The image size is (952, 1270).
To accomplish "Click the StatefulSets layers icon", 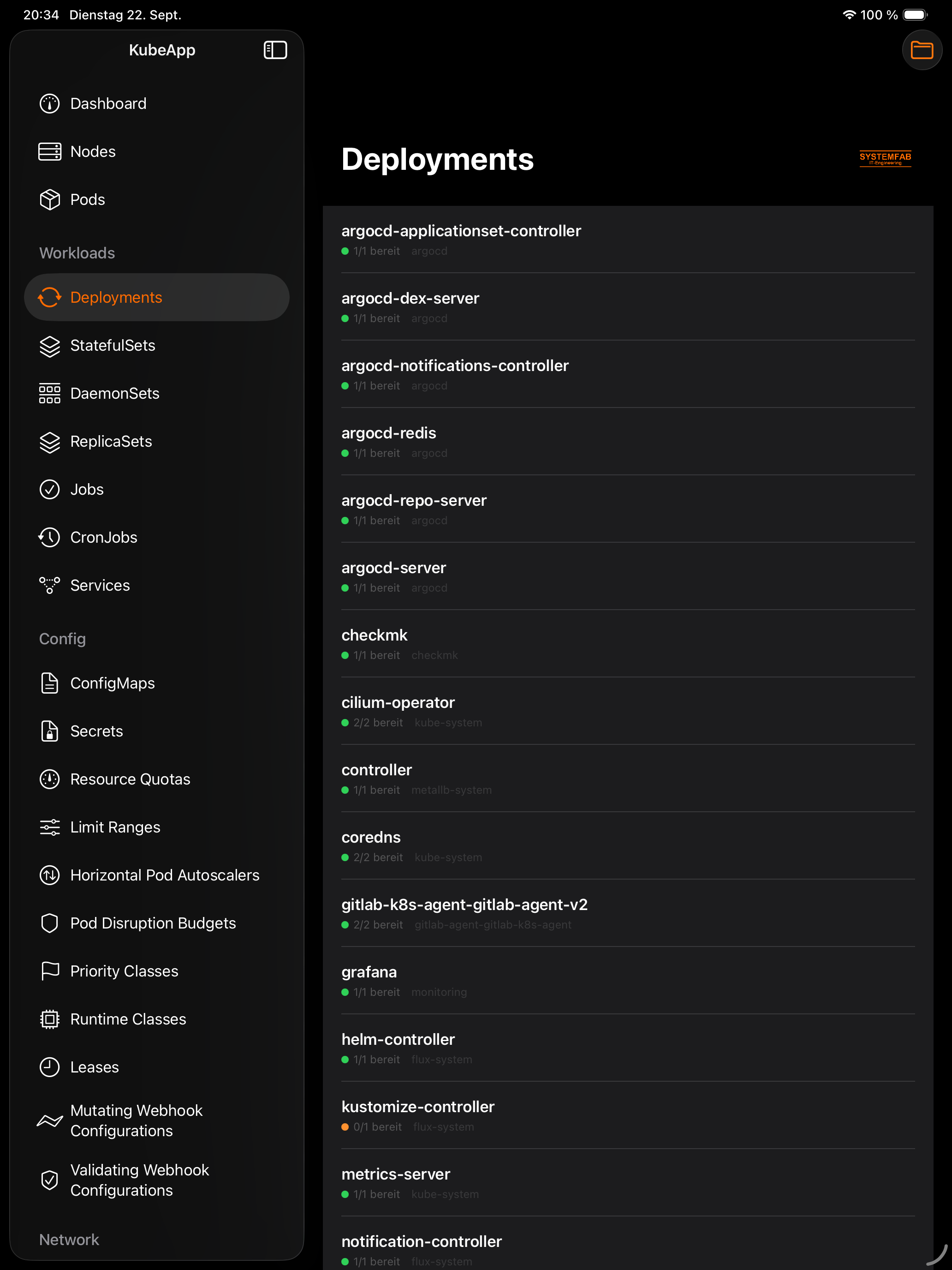I will [49, 346].
